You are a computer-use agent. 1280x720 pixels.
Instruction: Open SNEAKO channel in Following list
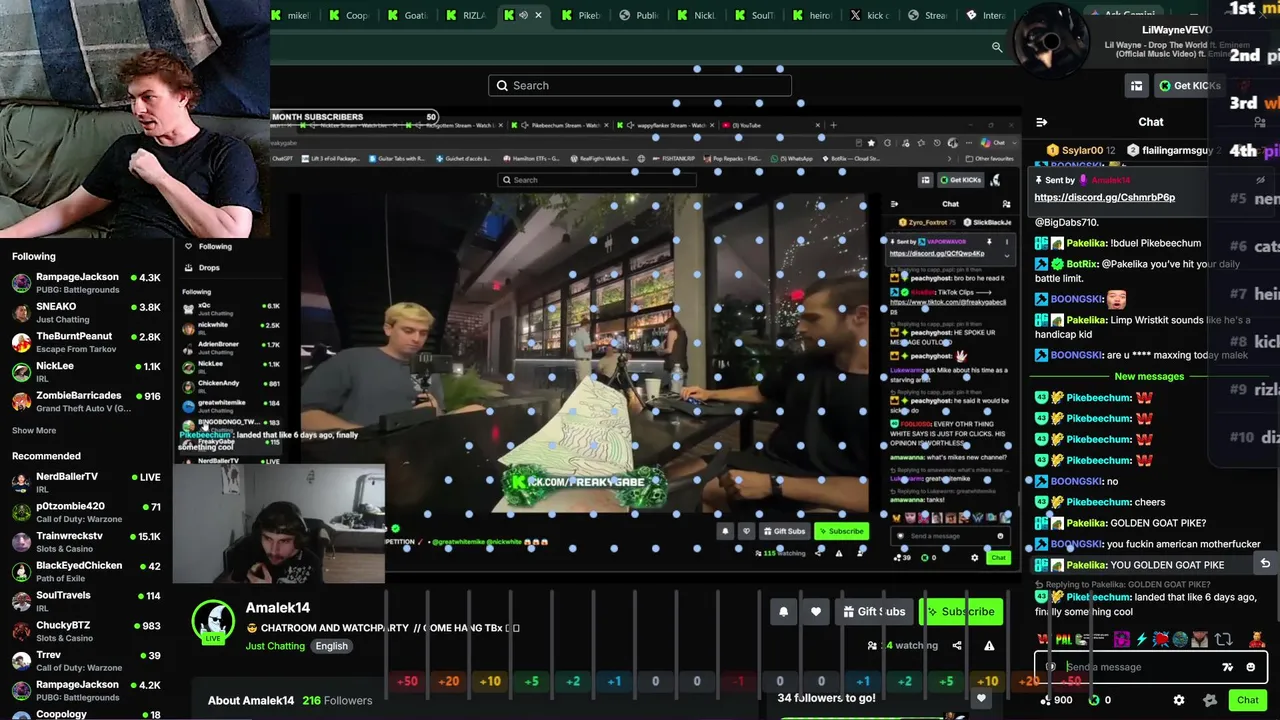[x=88, y=313]
